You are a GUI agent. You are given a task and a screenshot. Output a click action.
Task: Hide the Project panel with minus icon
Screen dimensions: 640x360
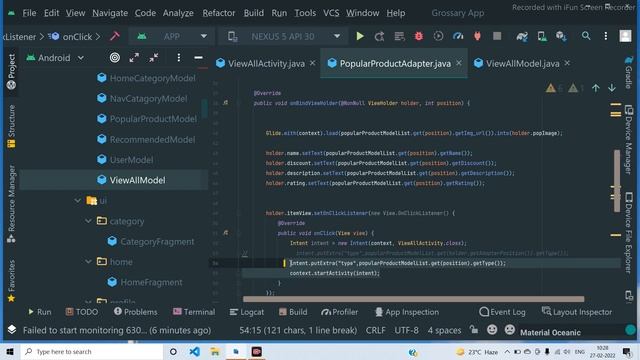[x=198, y=58]
